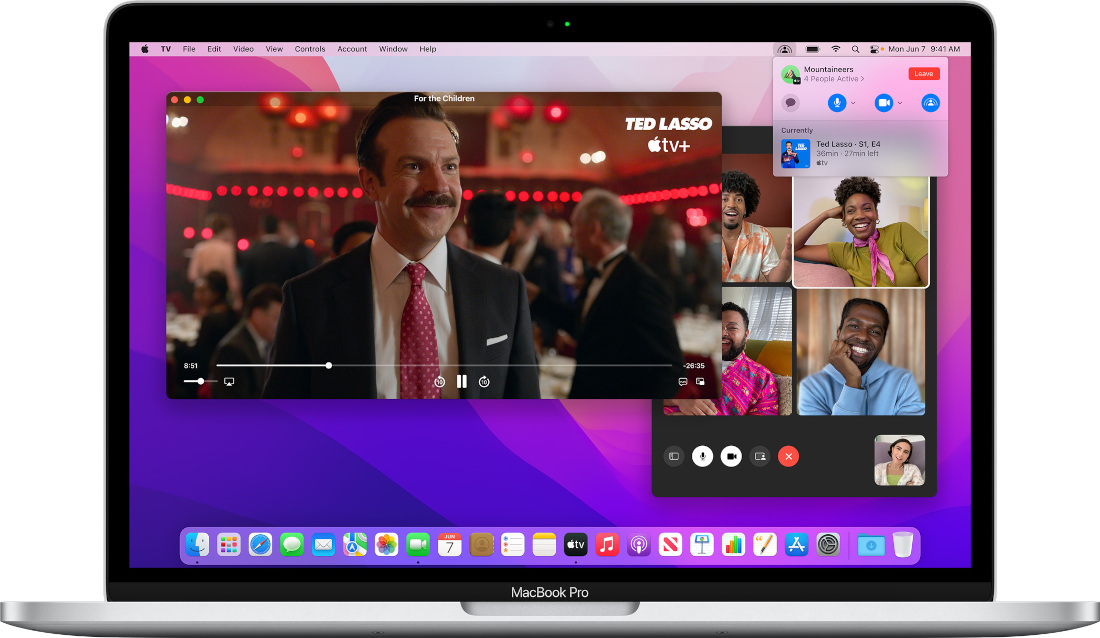This screenshot has height=638, width=1100.
Task: Turn off camera in the FaceTime window
Action: (x=731, y=456)
